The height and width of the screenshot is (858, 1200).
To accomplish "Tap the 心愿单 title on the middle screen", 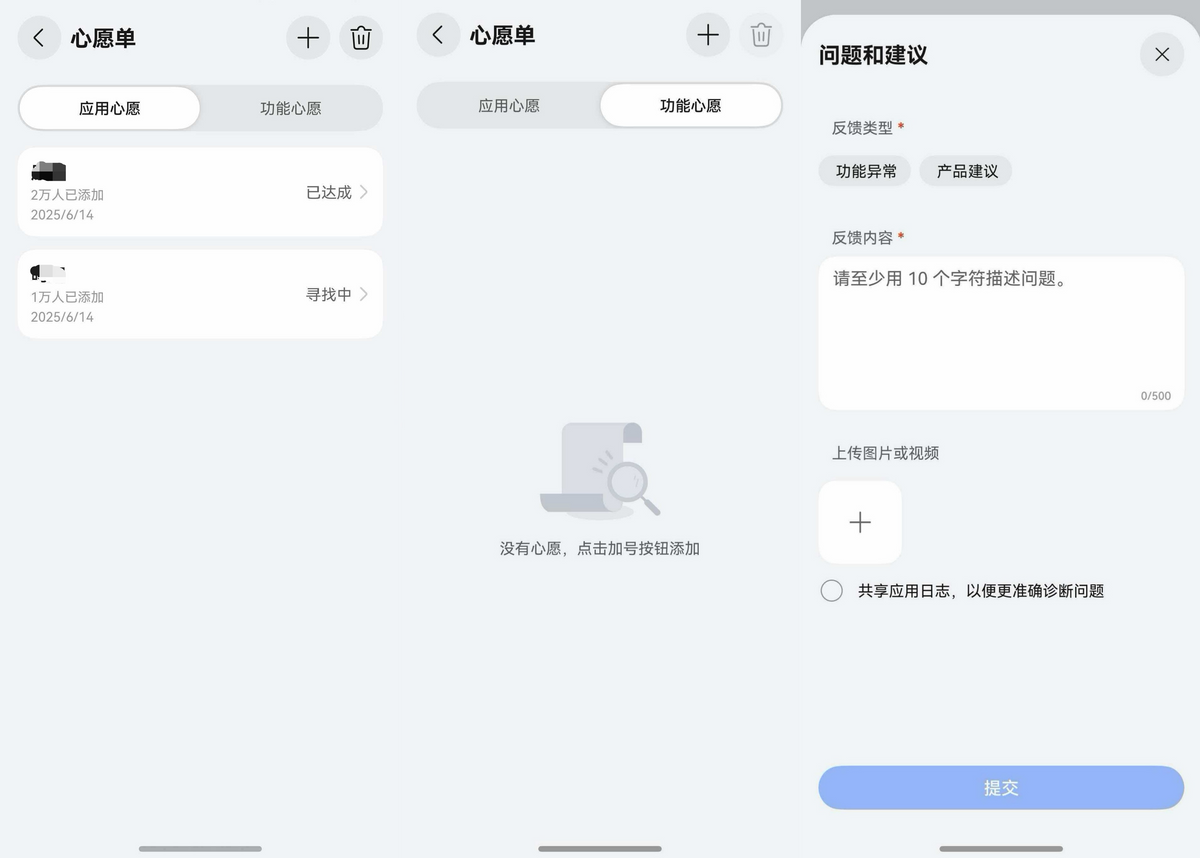I will [x=502, y=36].
